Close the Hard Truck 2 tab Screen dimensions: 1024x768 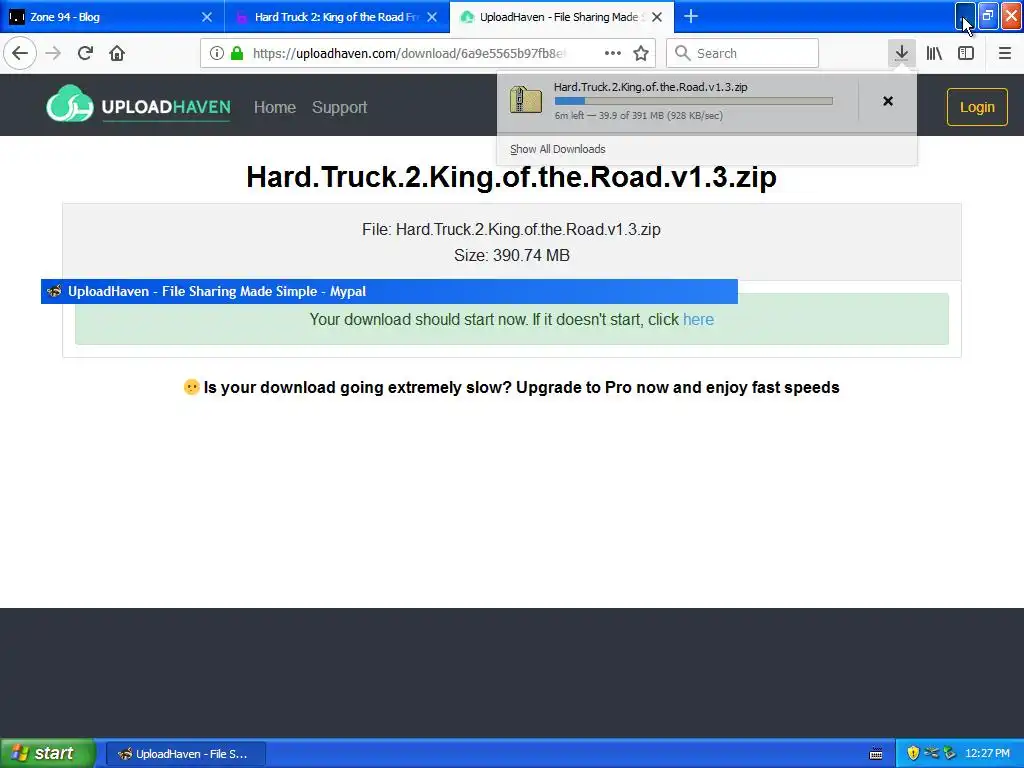(432, 17)
